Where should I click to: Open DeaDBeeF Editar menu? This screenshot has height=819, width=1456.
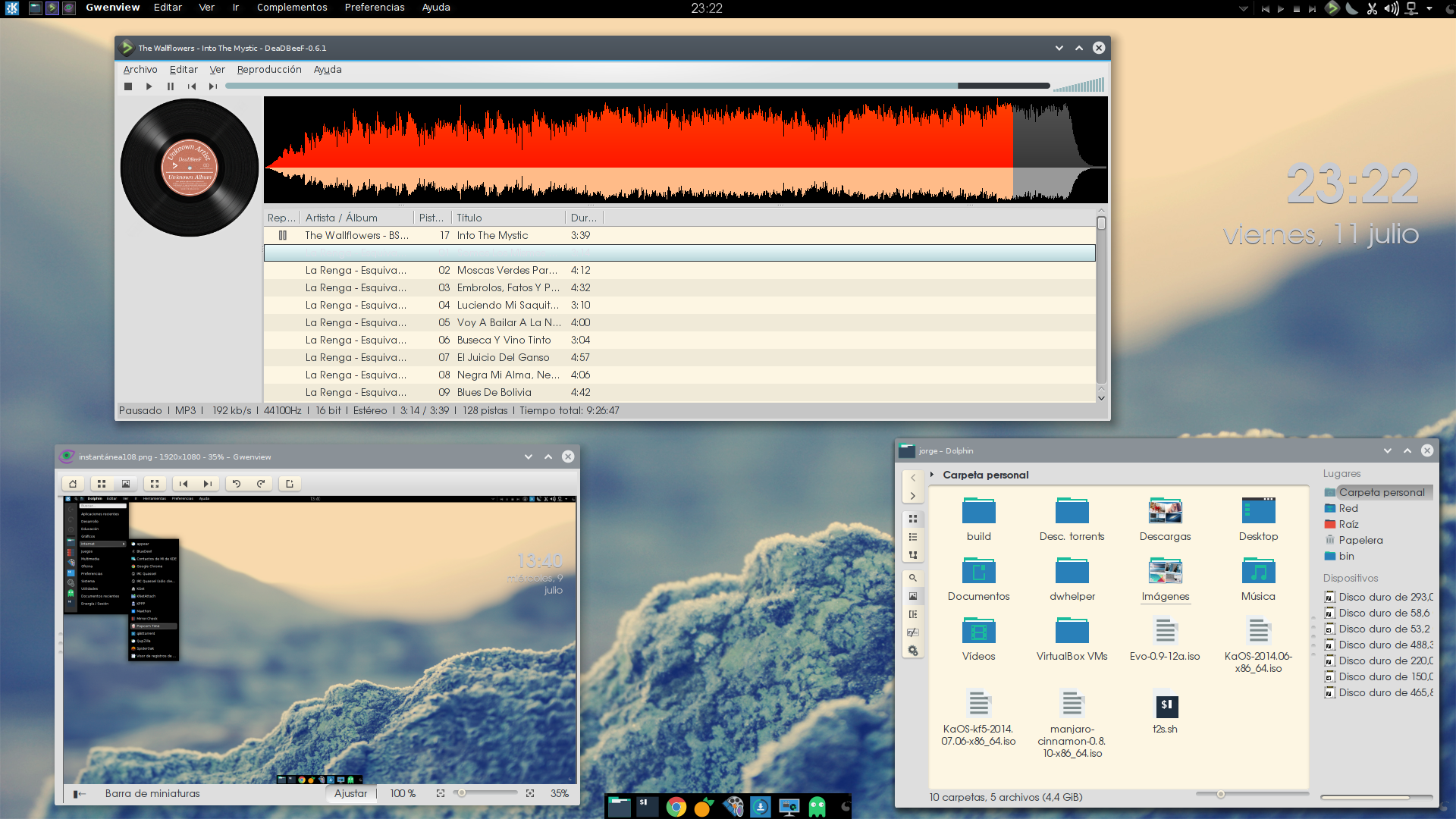[x=184, y=69]
